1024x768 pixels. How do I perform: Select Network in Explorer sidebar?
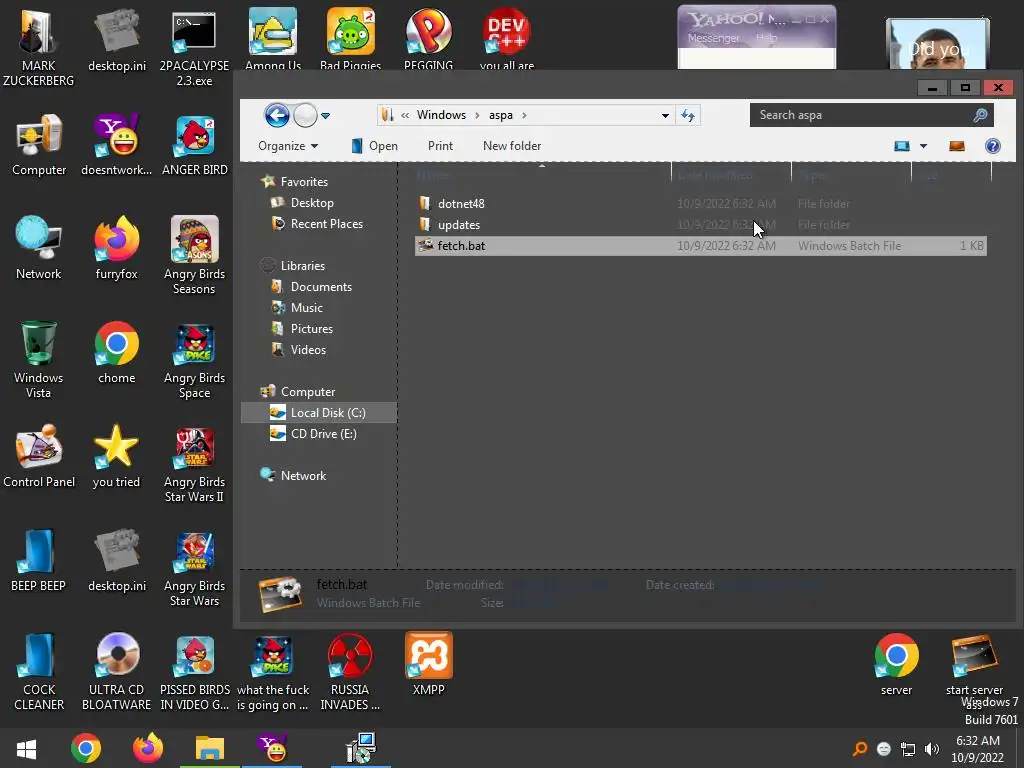(x=303, y=475)
